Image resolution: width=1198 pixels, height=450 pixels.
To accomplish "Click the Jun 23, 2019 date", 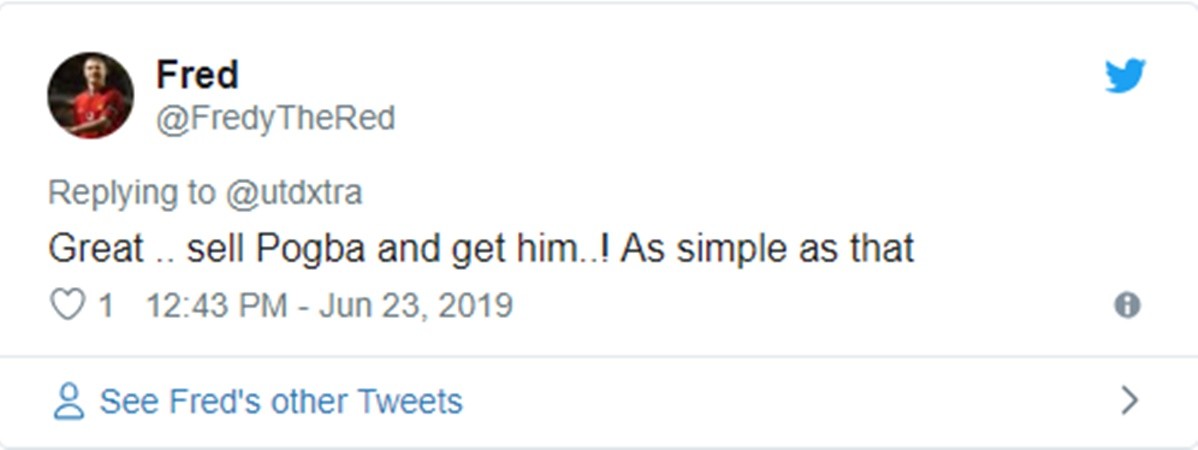I will coord(416,305).
